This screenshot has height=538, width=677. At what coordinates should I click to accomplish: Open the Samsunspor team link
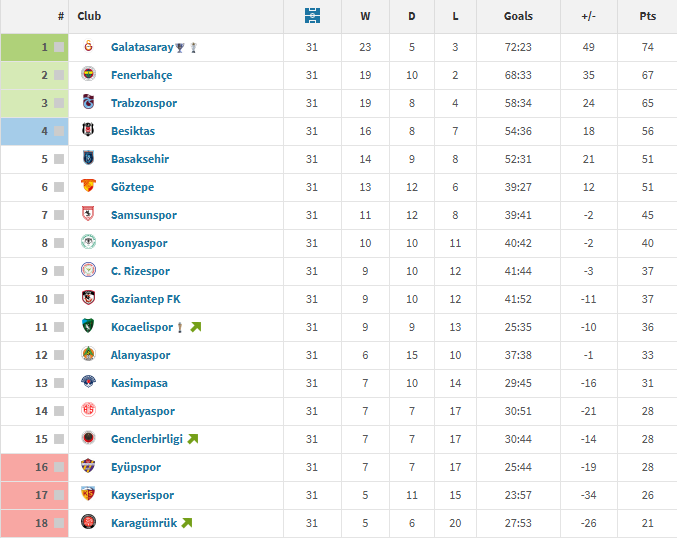144,215
